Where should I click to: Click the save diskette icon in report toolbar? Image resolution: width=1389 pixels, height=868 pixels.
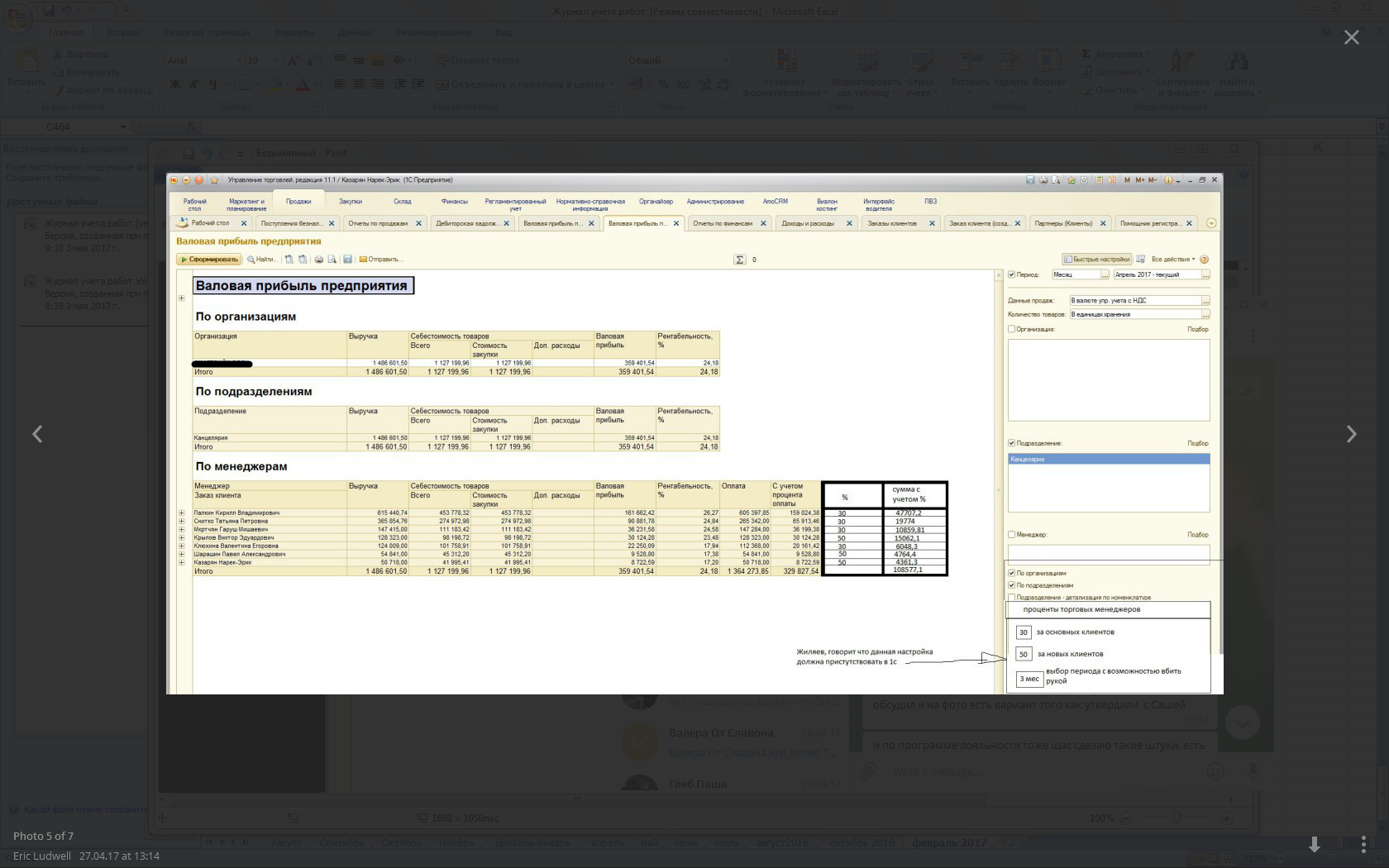[347, 260]
